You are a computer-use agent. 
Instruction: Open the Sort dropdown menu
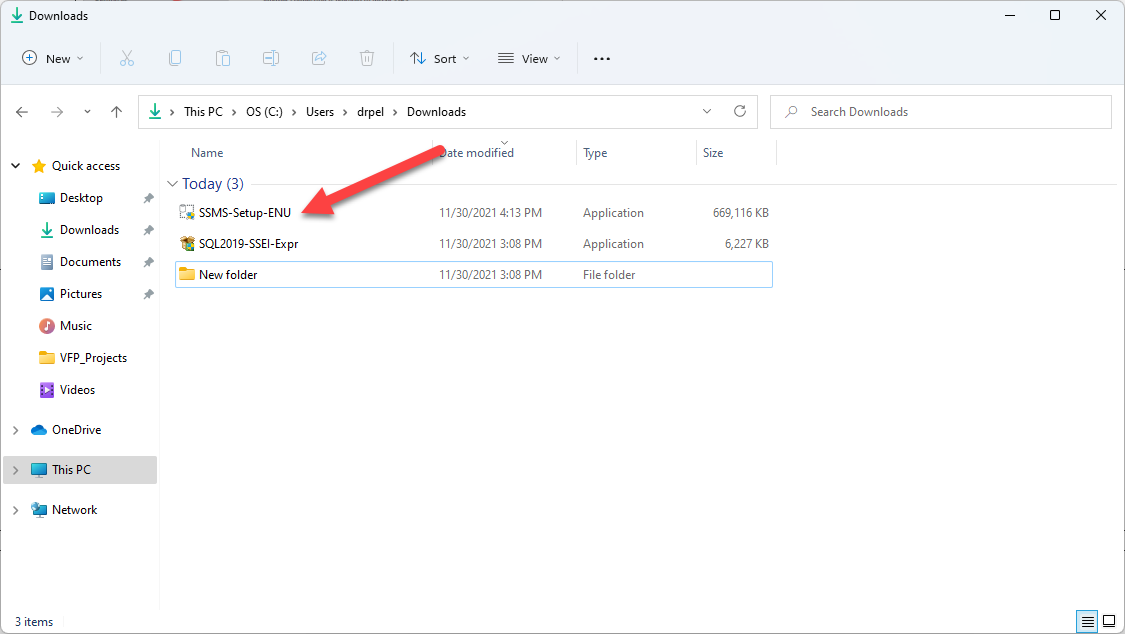point(439,59)
